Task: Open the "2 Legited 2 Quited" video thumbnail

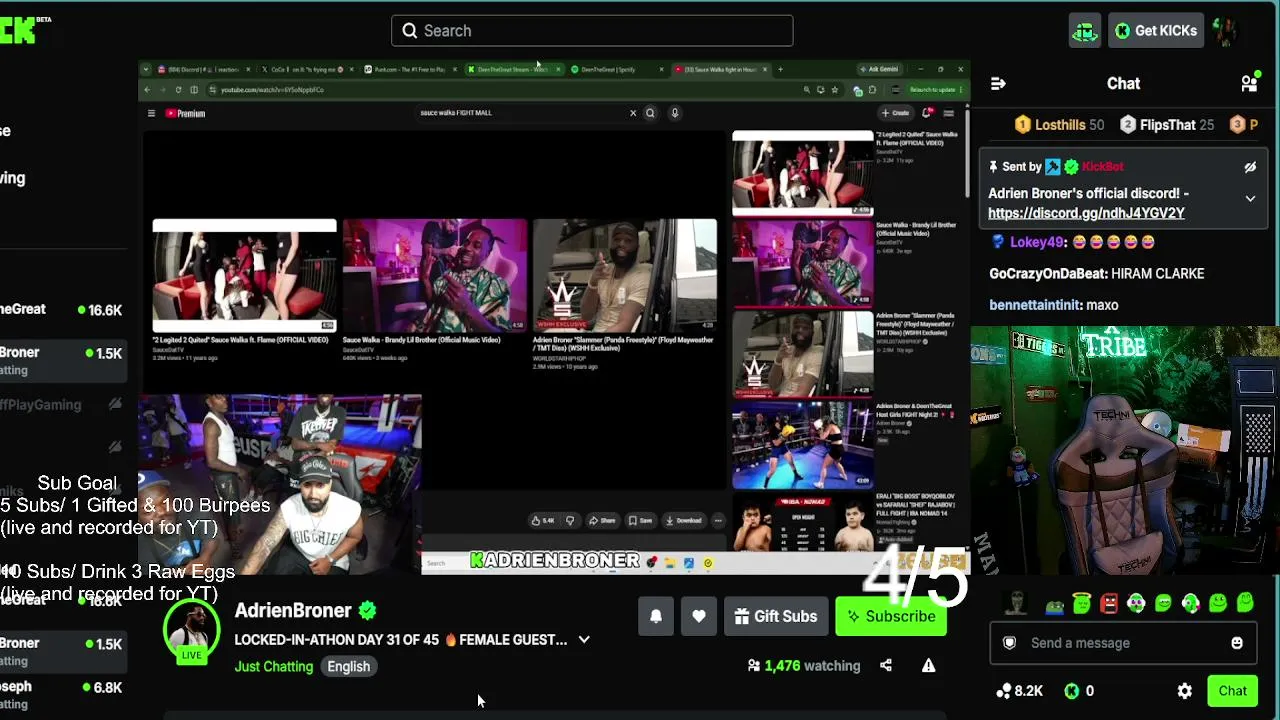Action: pos(244,275)
